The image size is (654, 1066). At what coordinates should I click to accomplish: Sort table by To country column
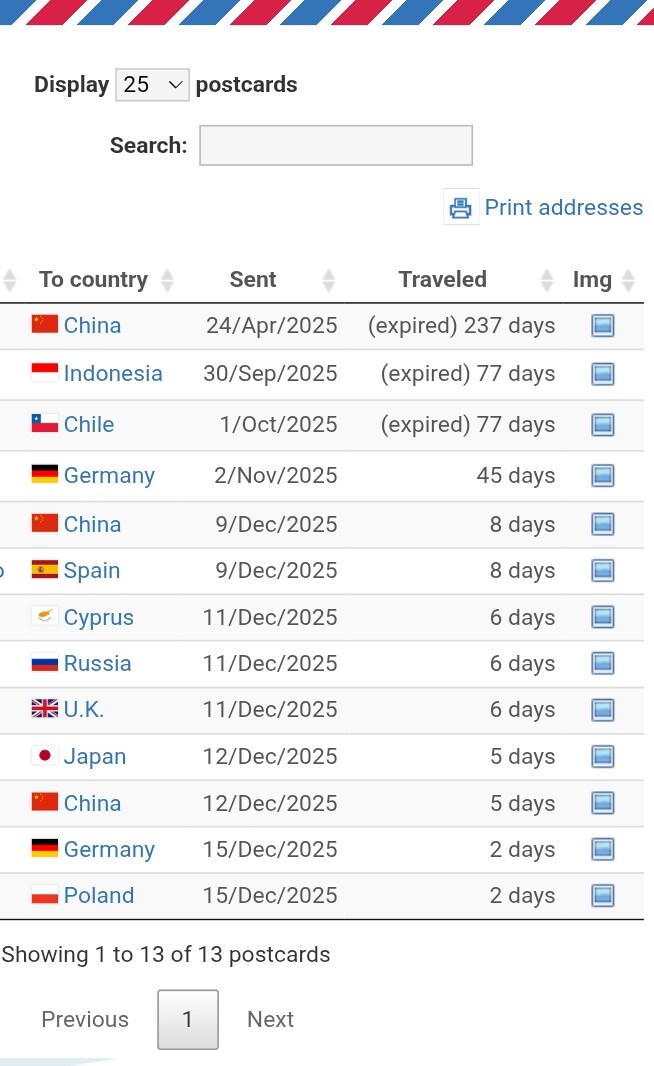click(x=94, y=280)
